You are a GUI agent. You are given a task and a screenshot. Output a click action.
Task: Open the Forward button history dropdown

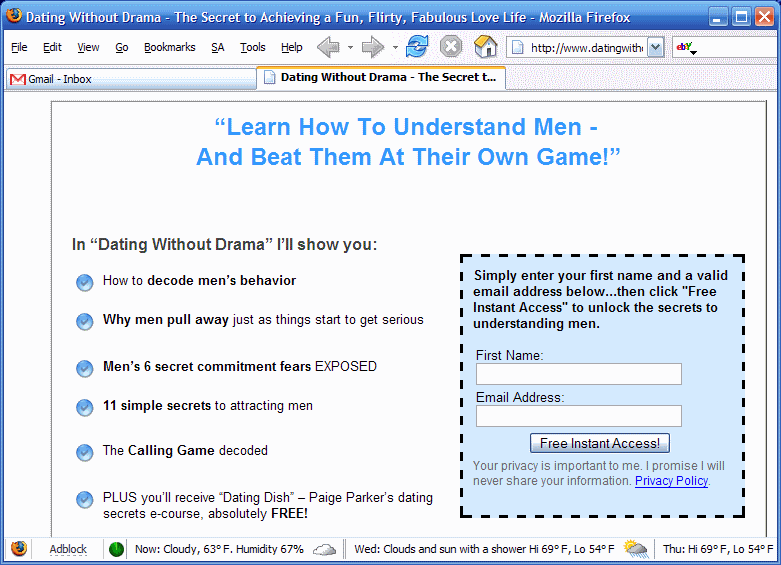pos(395,47)
